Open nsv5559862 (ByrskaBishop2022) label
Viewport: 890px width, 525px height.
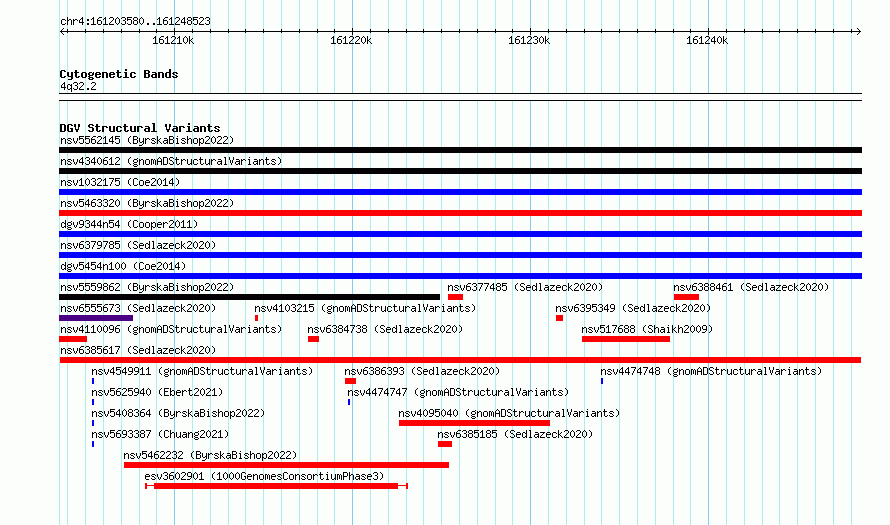click(147, 287)
